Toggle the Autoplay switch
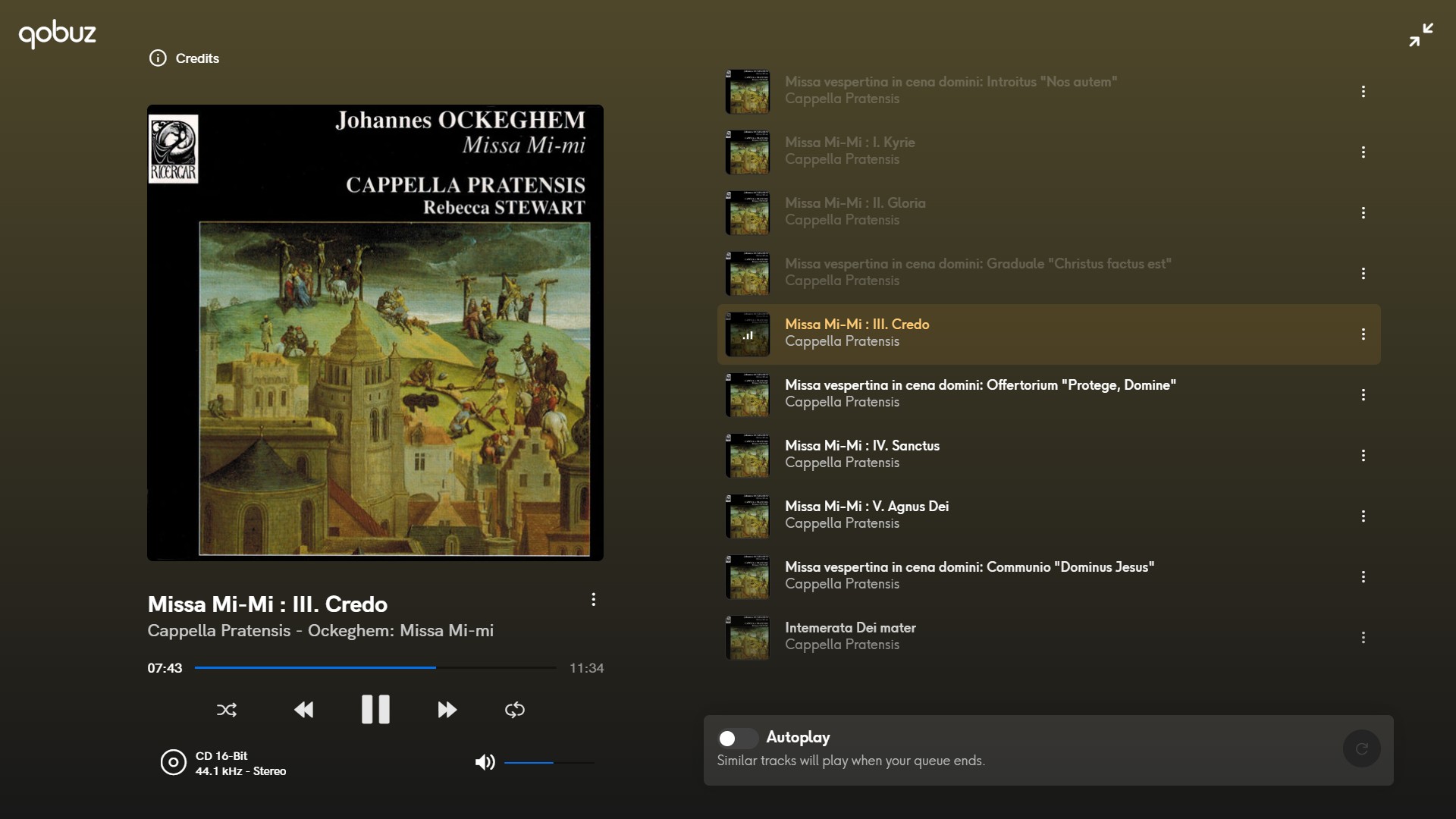 [x=737, y=738]
